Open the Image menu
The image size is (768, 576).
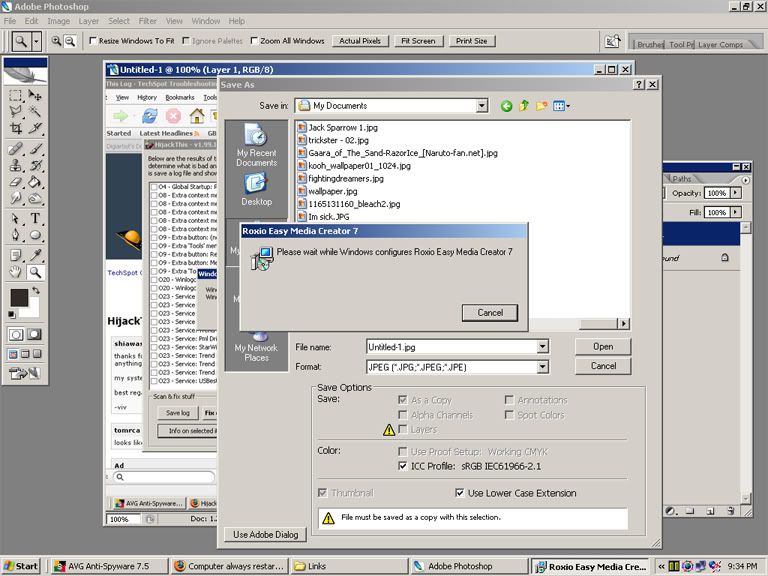pos(58,21)
